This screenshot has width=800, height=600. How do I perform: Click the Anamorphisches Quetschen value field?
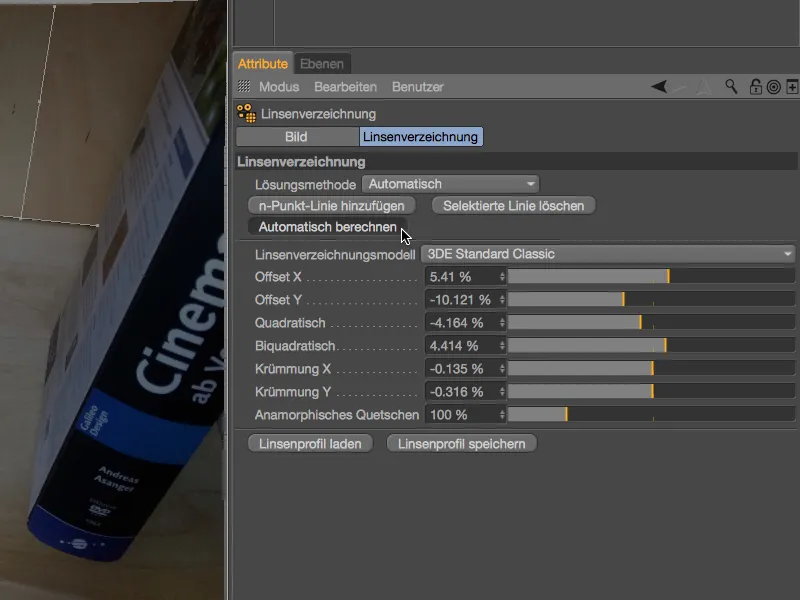pyautogui.click(x=462, y=414)
